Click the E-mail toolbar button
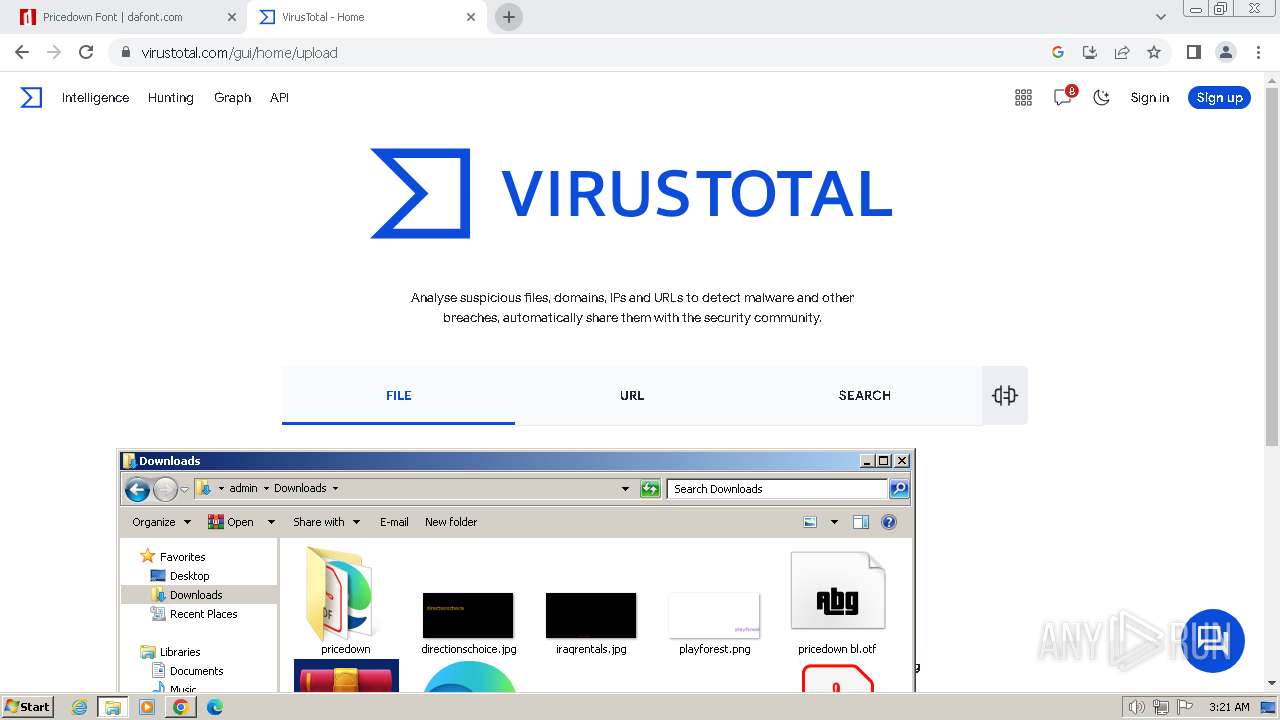 click(394, 522)
